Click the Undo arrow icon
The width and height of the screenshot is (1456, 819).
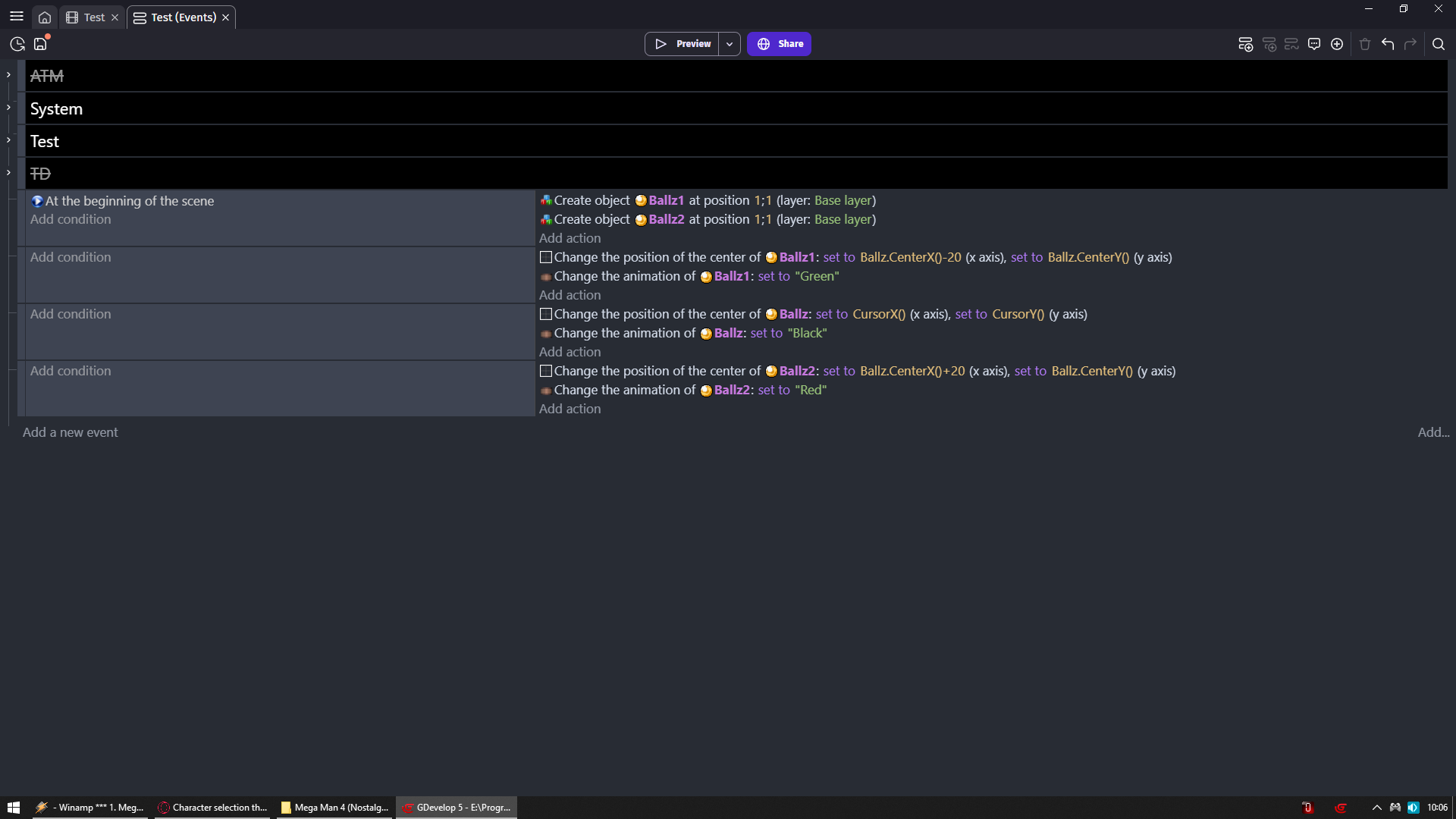[x=1388, y=44]
